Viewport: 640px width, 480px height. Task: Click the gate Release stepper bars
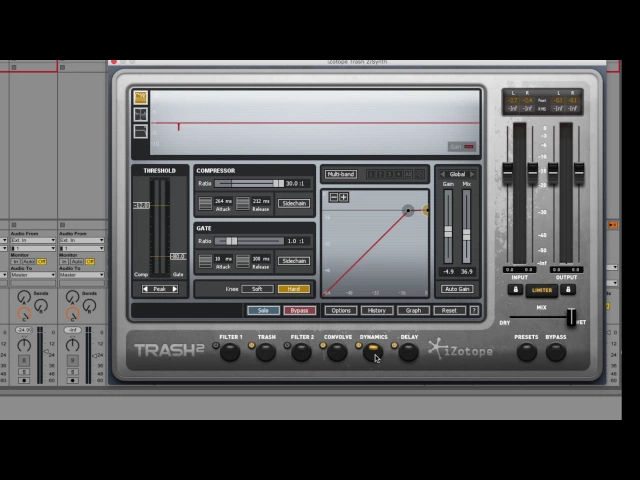(x=243, y=261)
